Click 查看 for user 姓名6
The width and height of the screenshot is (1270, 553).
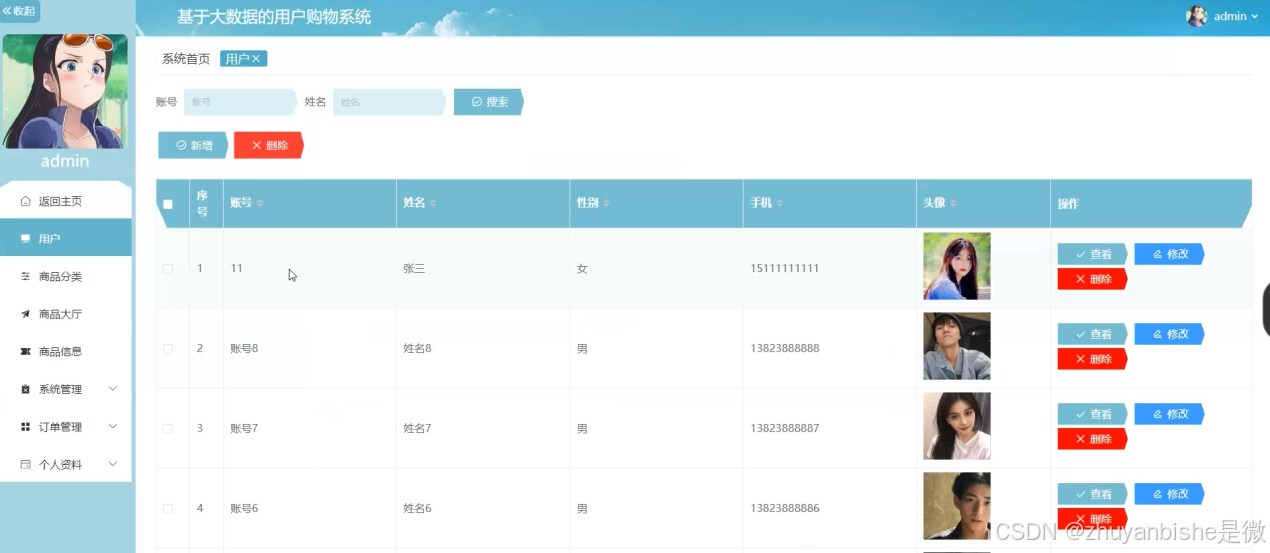[x=1092, y=494]
